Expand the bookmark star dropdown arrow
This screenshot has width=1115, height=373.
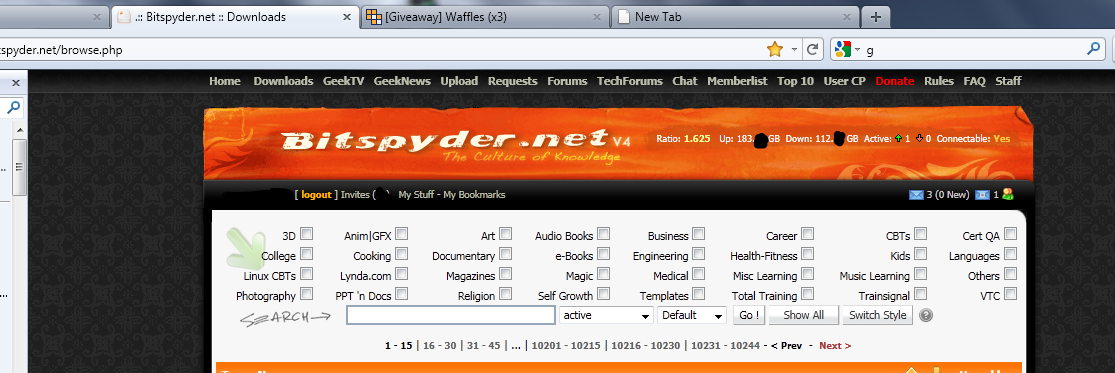794,50
